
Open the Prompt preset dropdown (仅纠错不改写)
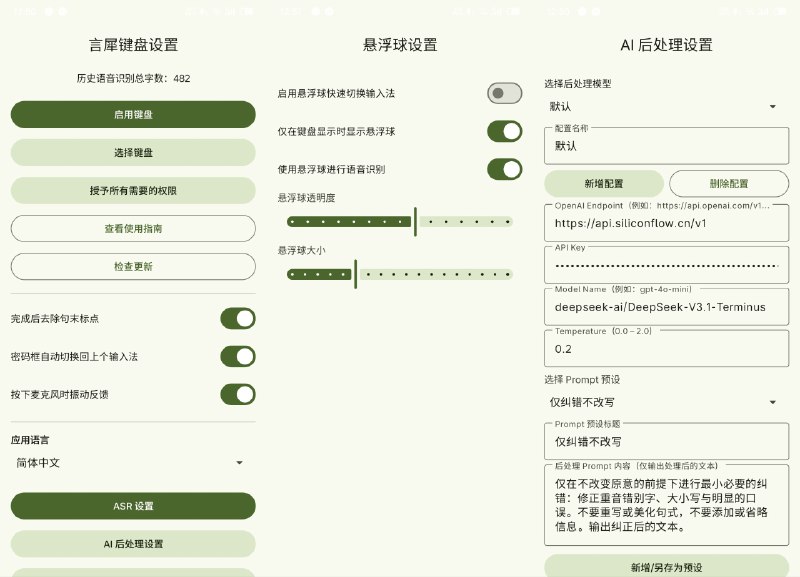(666, 401)
